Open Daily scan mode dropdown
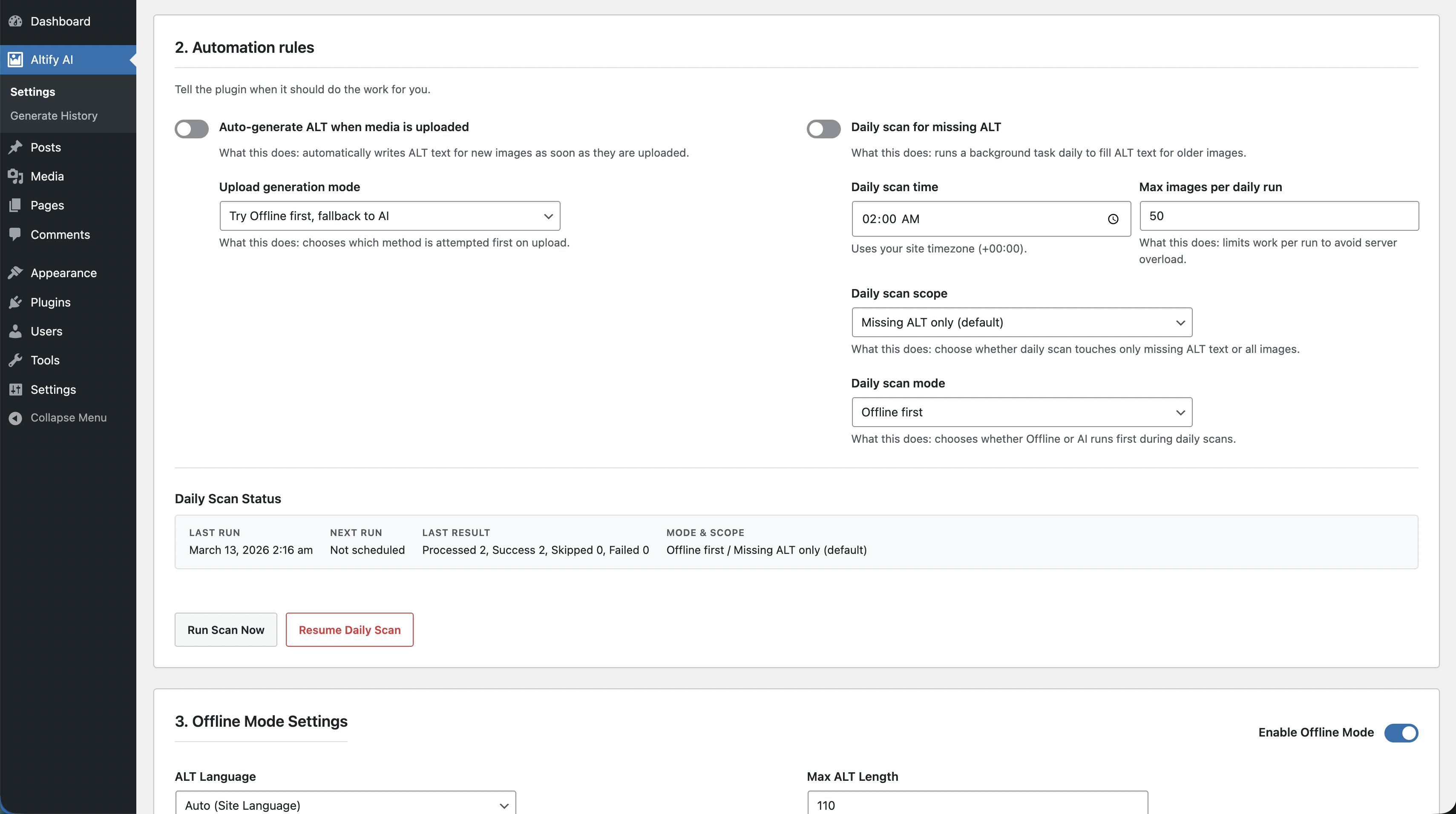The width and height of the screenshot is (1456, 814). (1022, 413)
